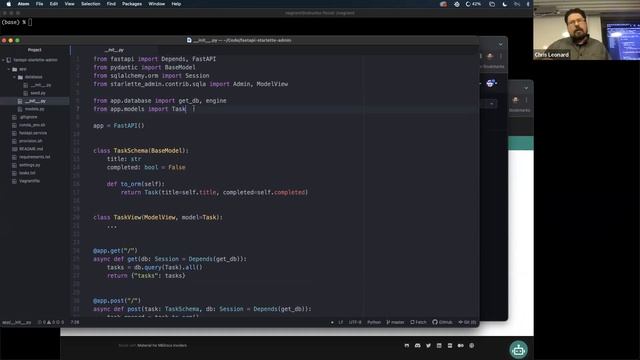Click root folder repository icon

tap(9, 60)
